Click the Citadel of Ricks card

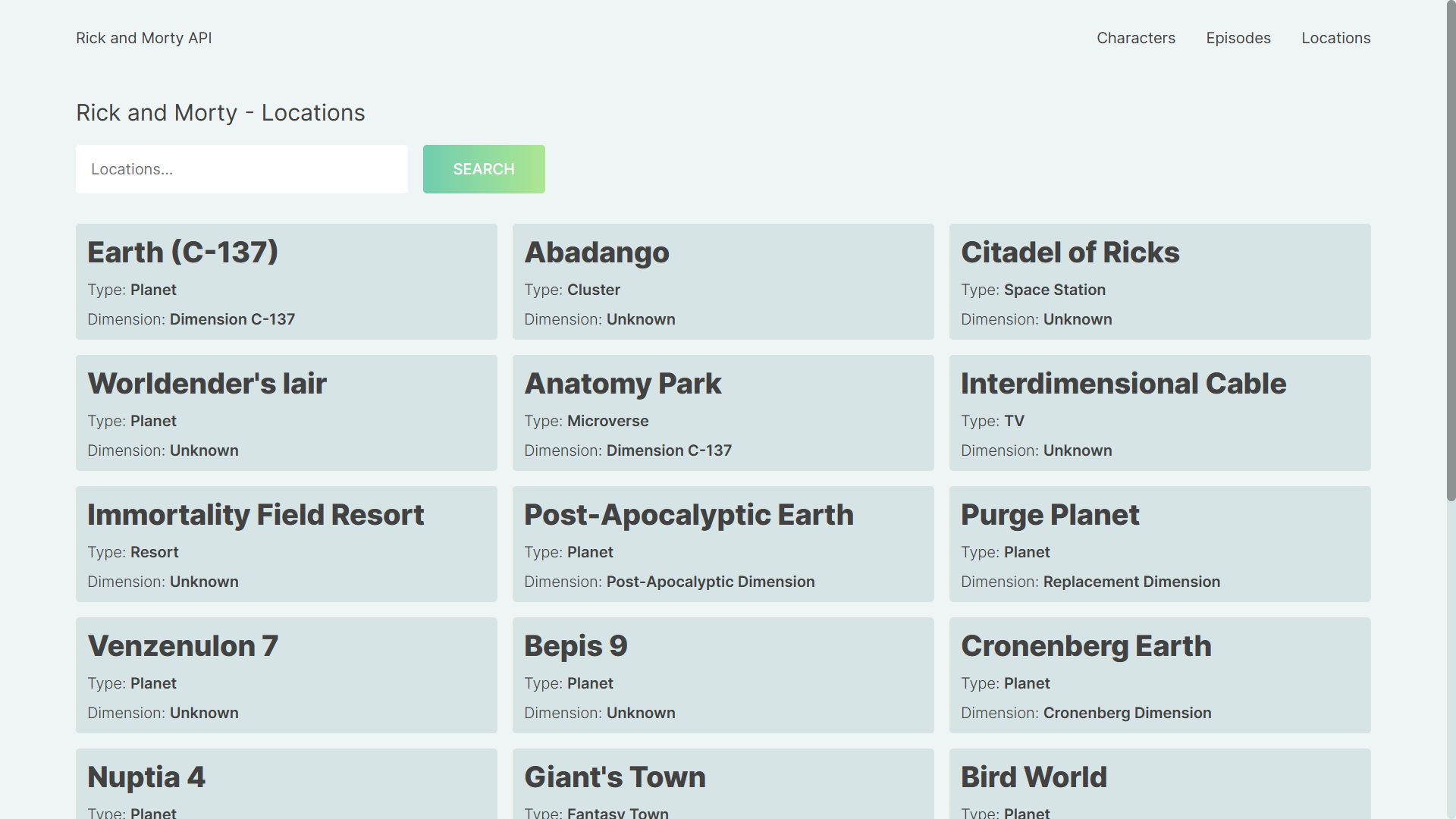(1159, 281)
